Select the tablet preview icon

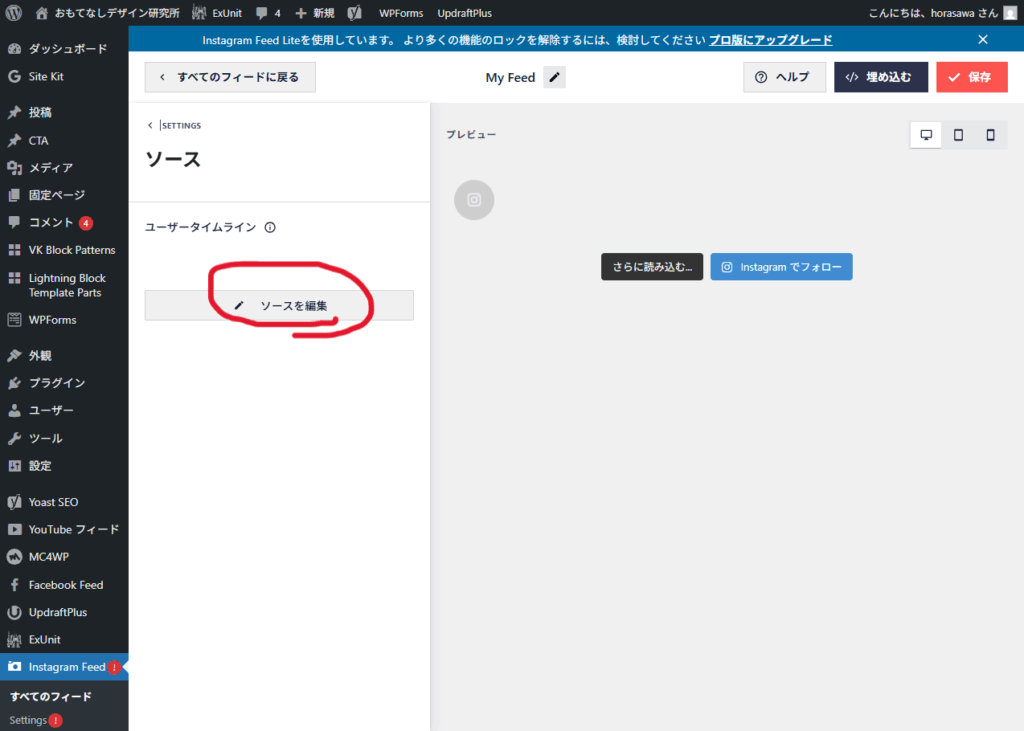point(958,135)
